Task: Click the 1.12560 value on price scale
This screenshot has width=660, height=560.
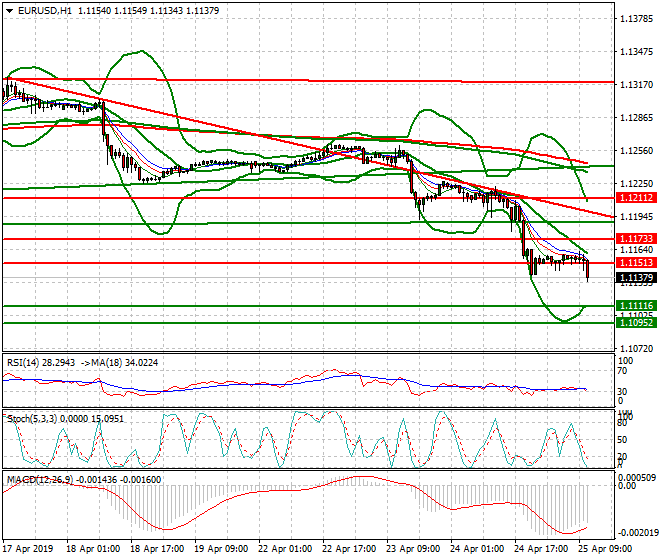Action: point(636,151)
